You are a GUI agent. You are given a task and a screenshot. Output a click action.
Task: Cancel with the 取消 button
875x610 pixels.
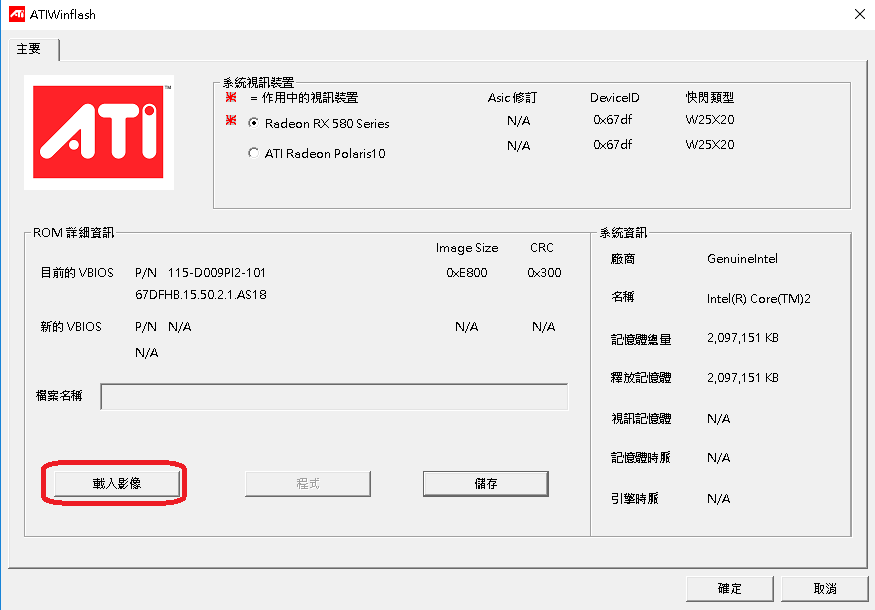click(825, 588)
